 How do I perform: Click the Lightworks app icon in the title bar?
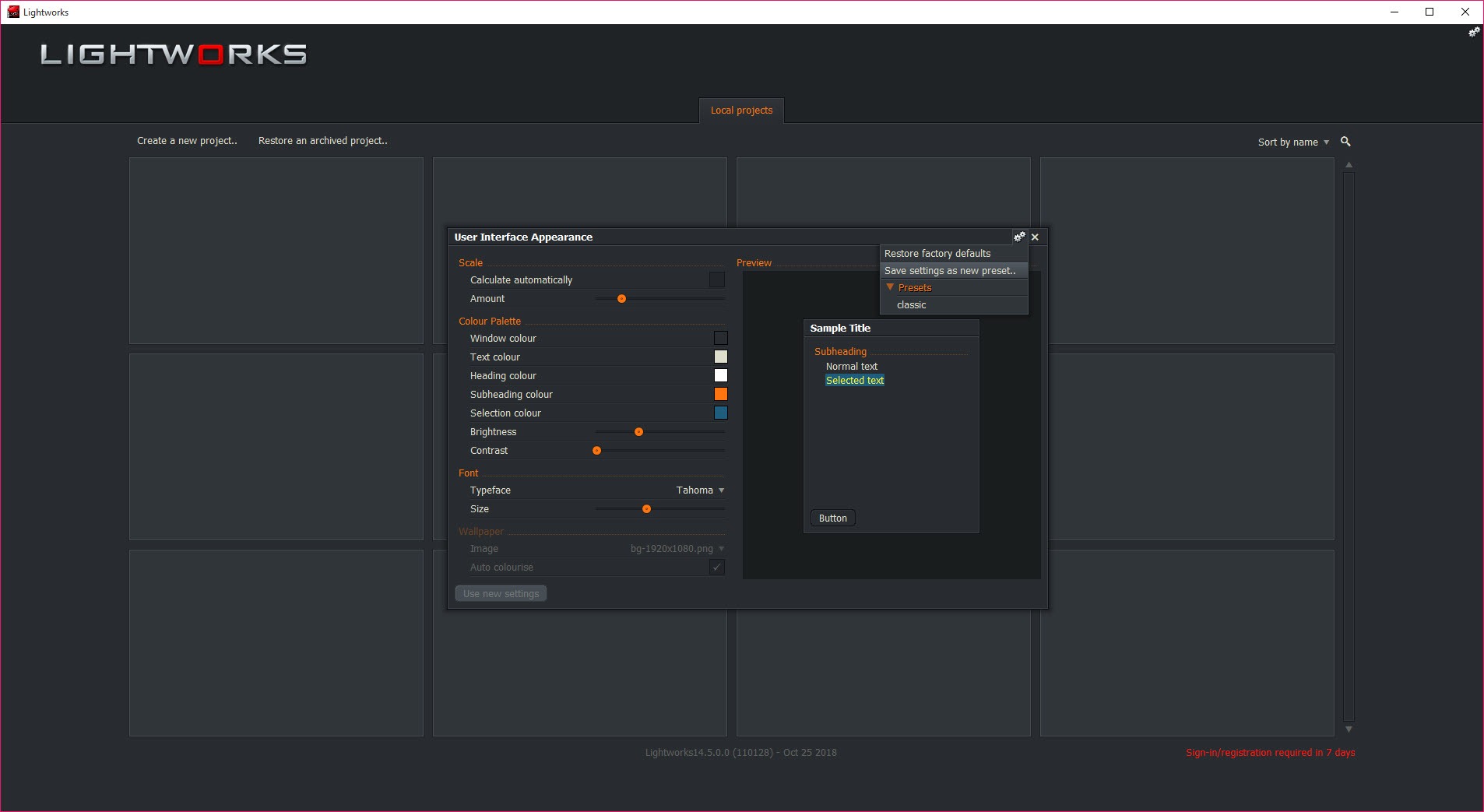[13, 12]
